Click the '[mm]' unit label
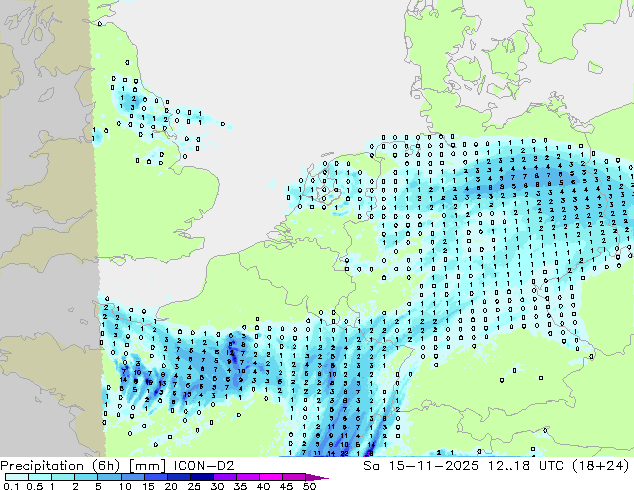Viewport: 634px width, 490px height. [147, 466]
